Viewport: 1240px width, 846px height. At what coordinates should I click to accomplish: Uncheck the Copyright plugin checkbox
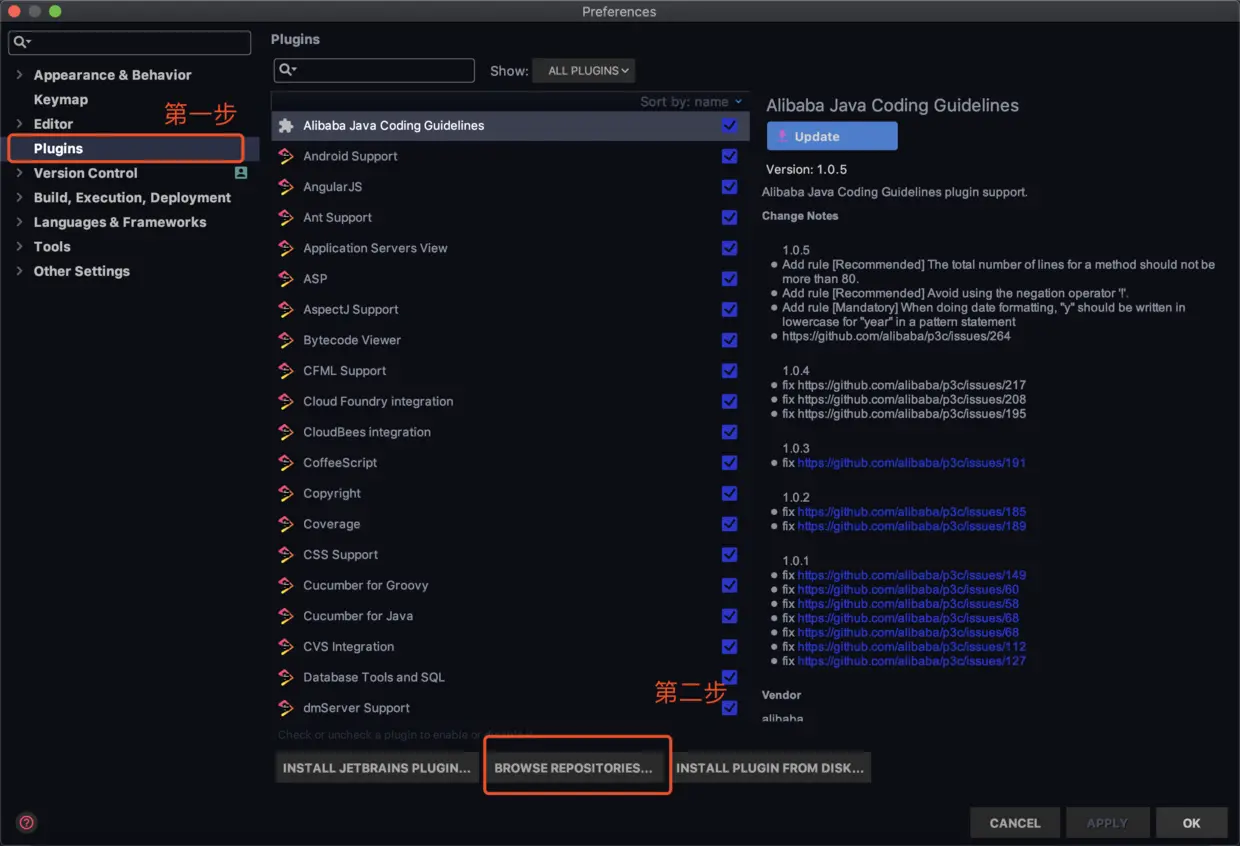tap(729, 494)
